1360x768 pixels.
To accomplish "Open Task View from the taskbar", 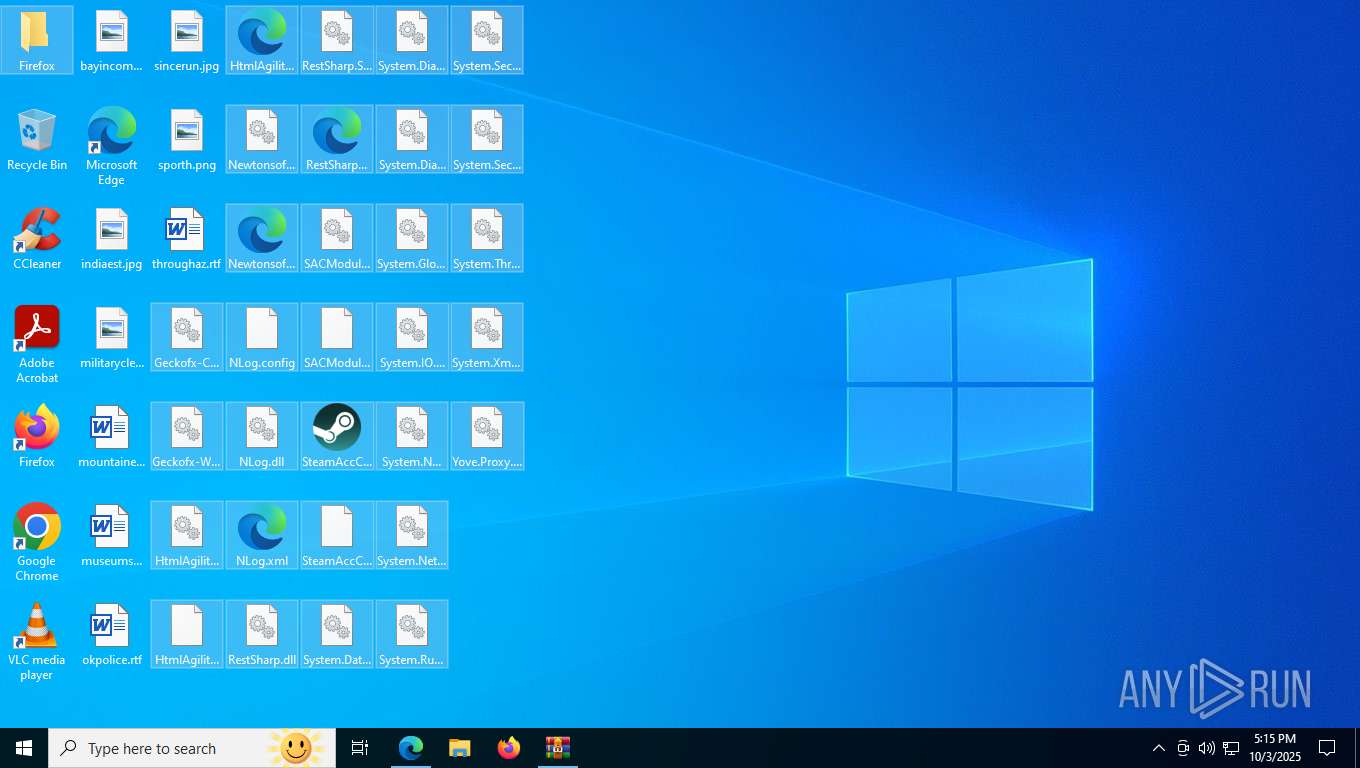I will (360, 748).
